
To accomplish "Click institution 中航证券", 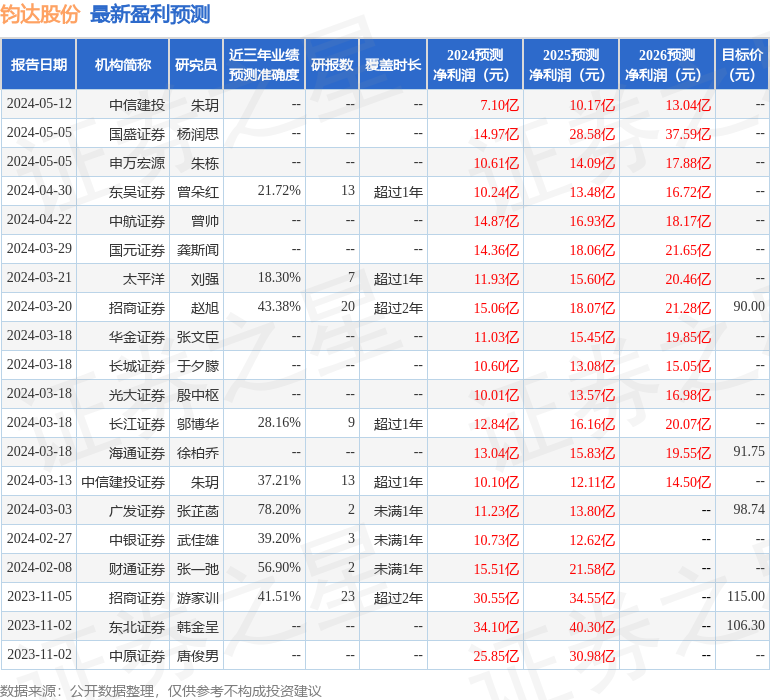I will 137,221.
